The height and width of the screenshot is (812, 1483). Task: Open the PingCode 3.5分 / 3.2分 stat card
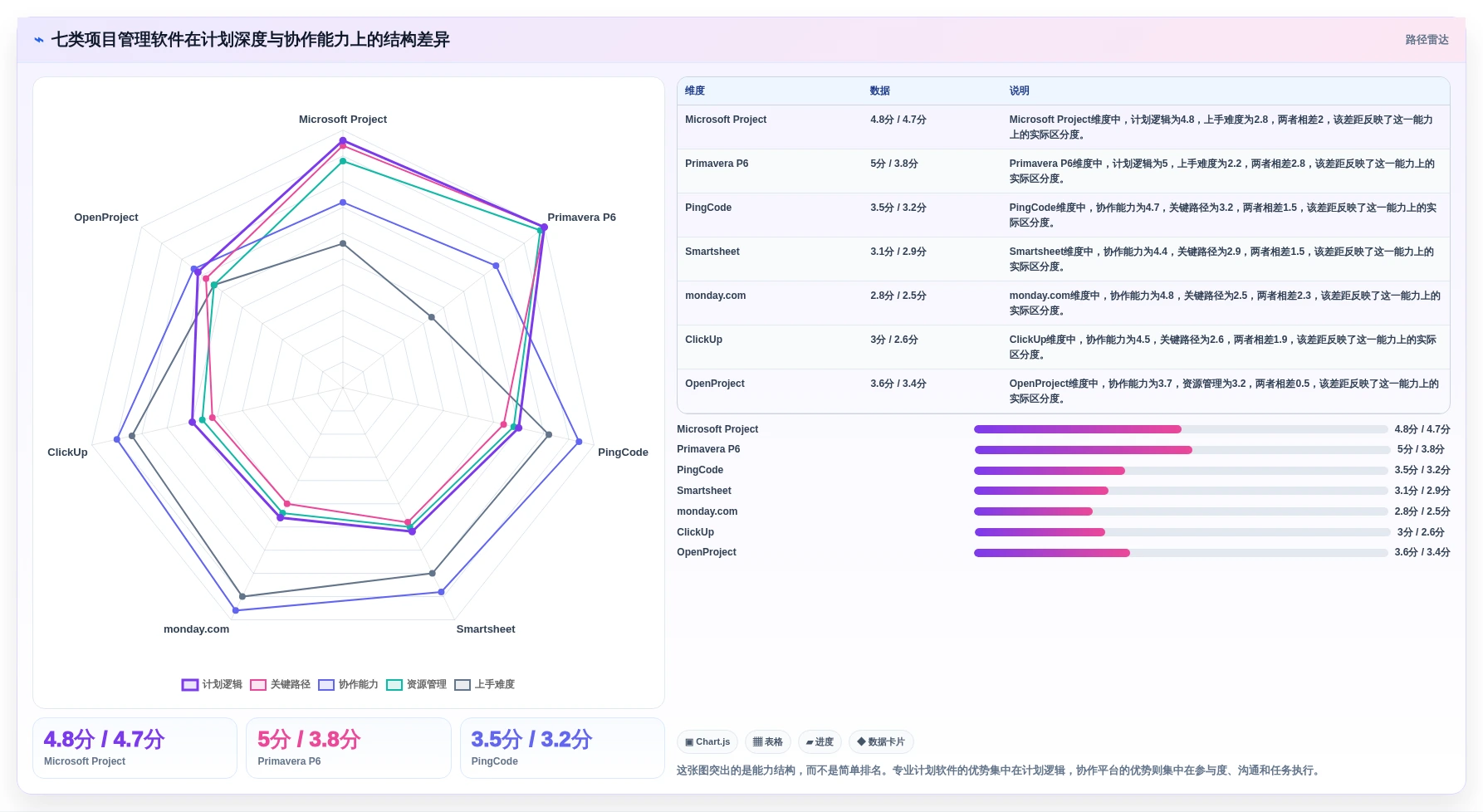click(x=562, y=748)
